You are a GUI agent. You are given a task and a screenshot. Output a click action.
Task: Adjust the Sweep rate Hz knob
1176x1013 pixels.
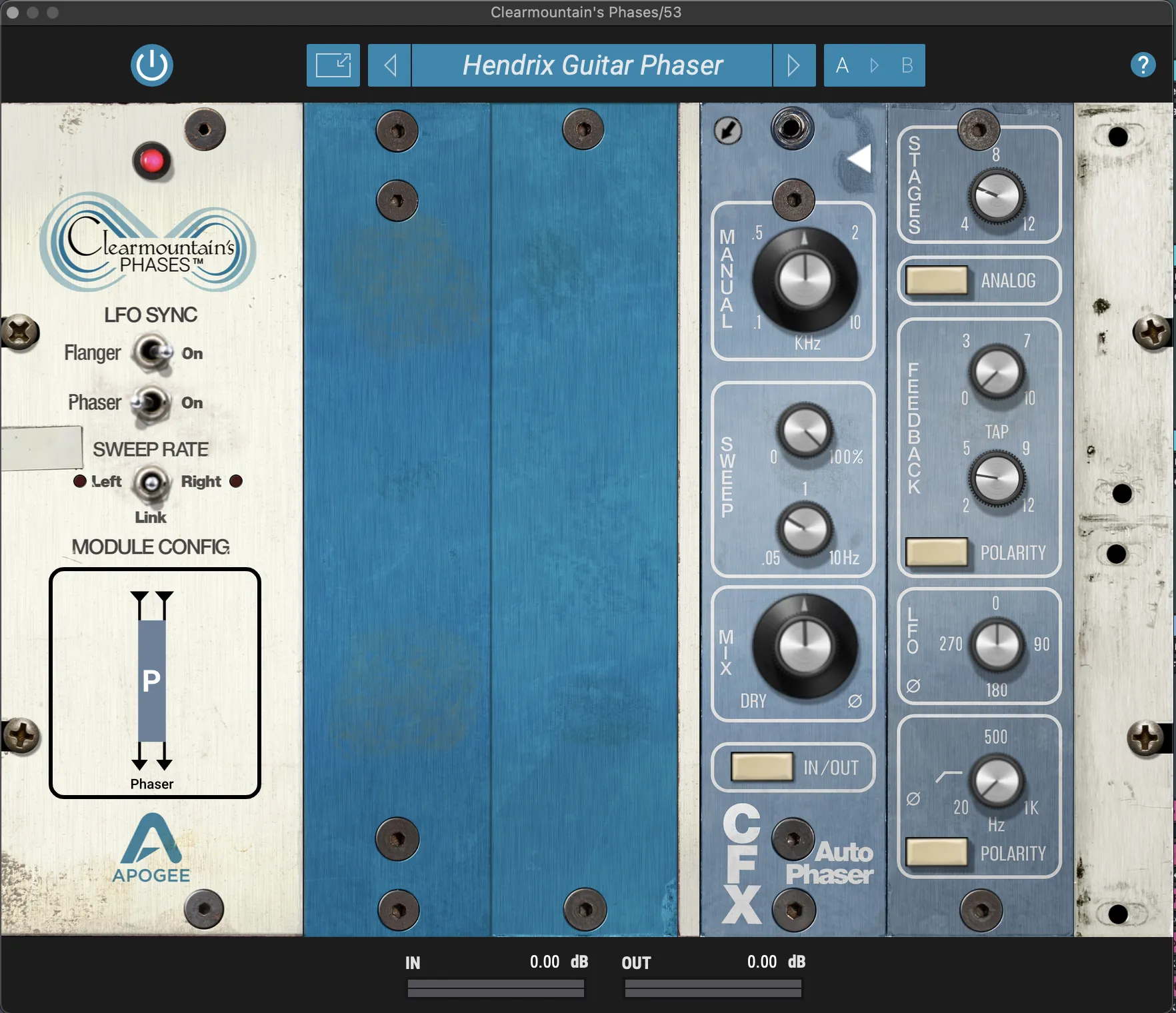[x=805, y=530]
